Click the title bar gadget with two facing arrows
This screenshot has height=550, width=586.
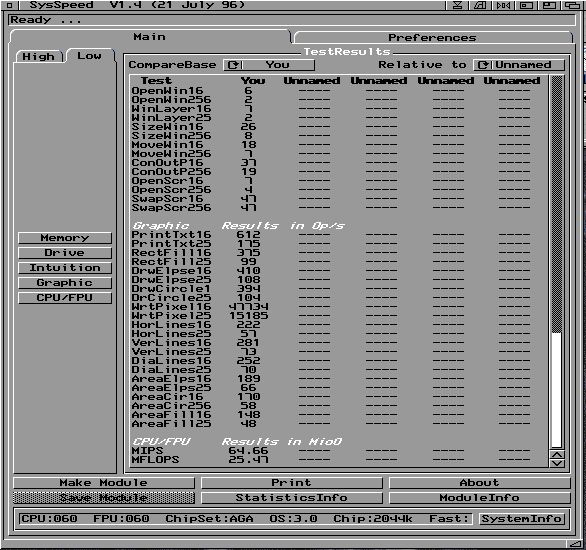click(503, 5)
